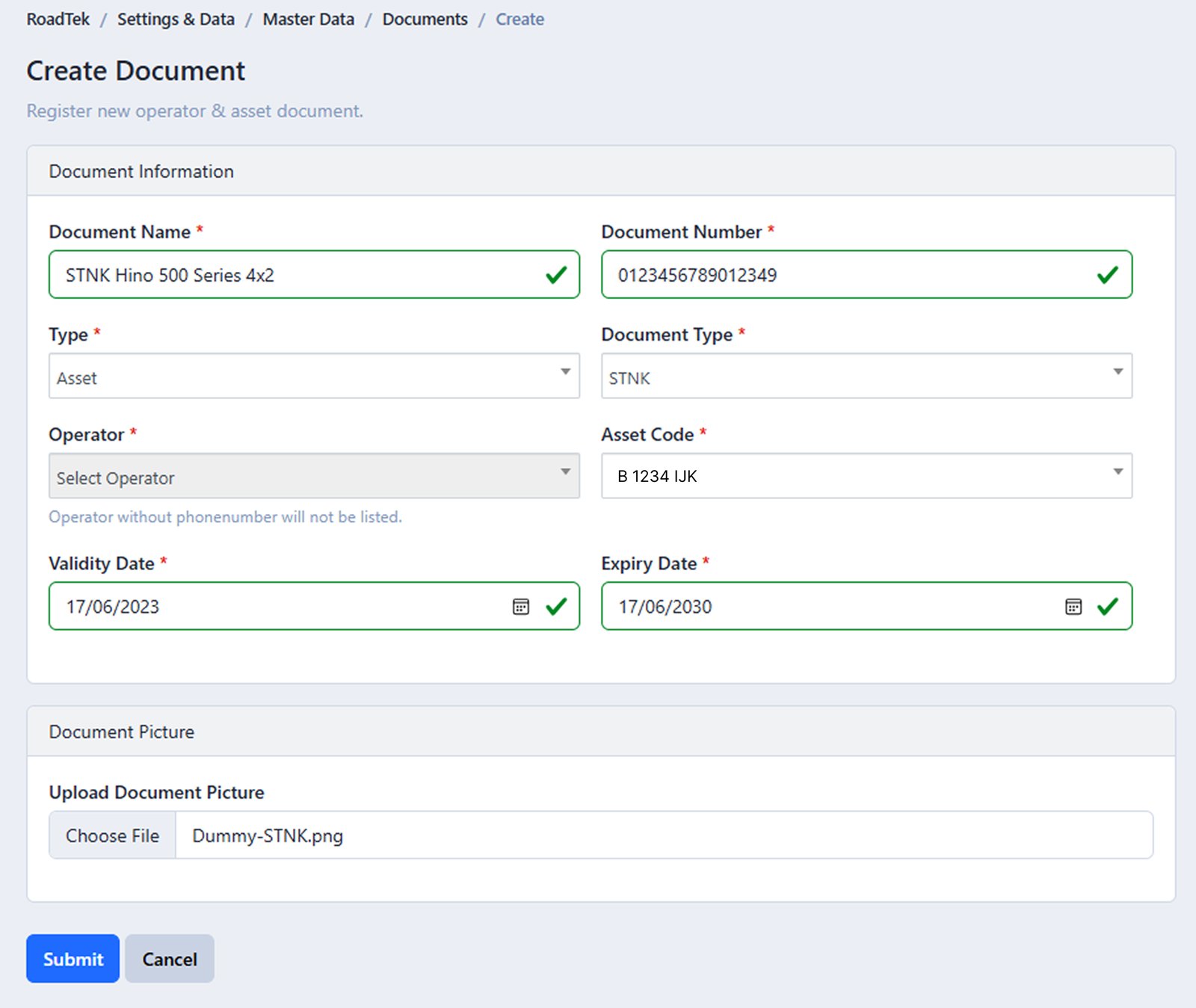Viewport: 1196px width, 1008px height.
Task: Click the checkmark inside the Expiry Date field
Action: (1109, 607)
